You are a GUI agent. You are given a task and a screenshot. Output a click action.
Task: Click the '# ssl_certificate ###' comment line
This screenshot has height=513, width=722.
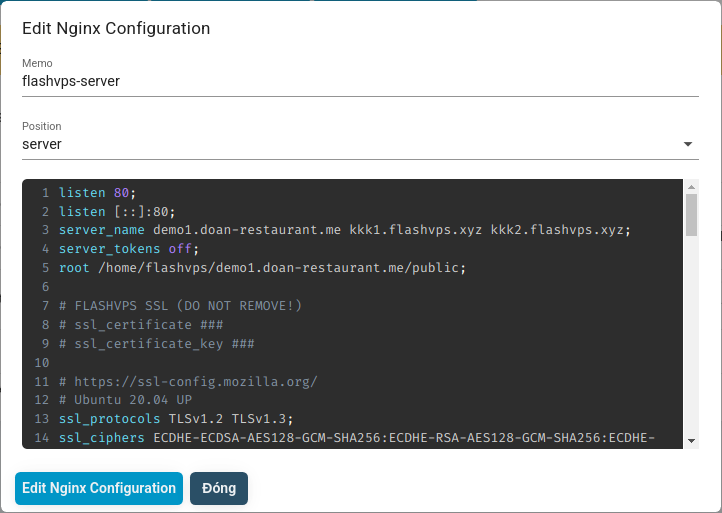point(140,325)
